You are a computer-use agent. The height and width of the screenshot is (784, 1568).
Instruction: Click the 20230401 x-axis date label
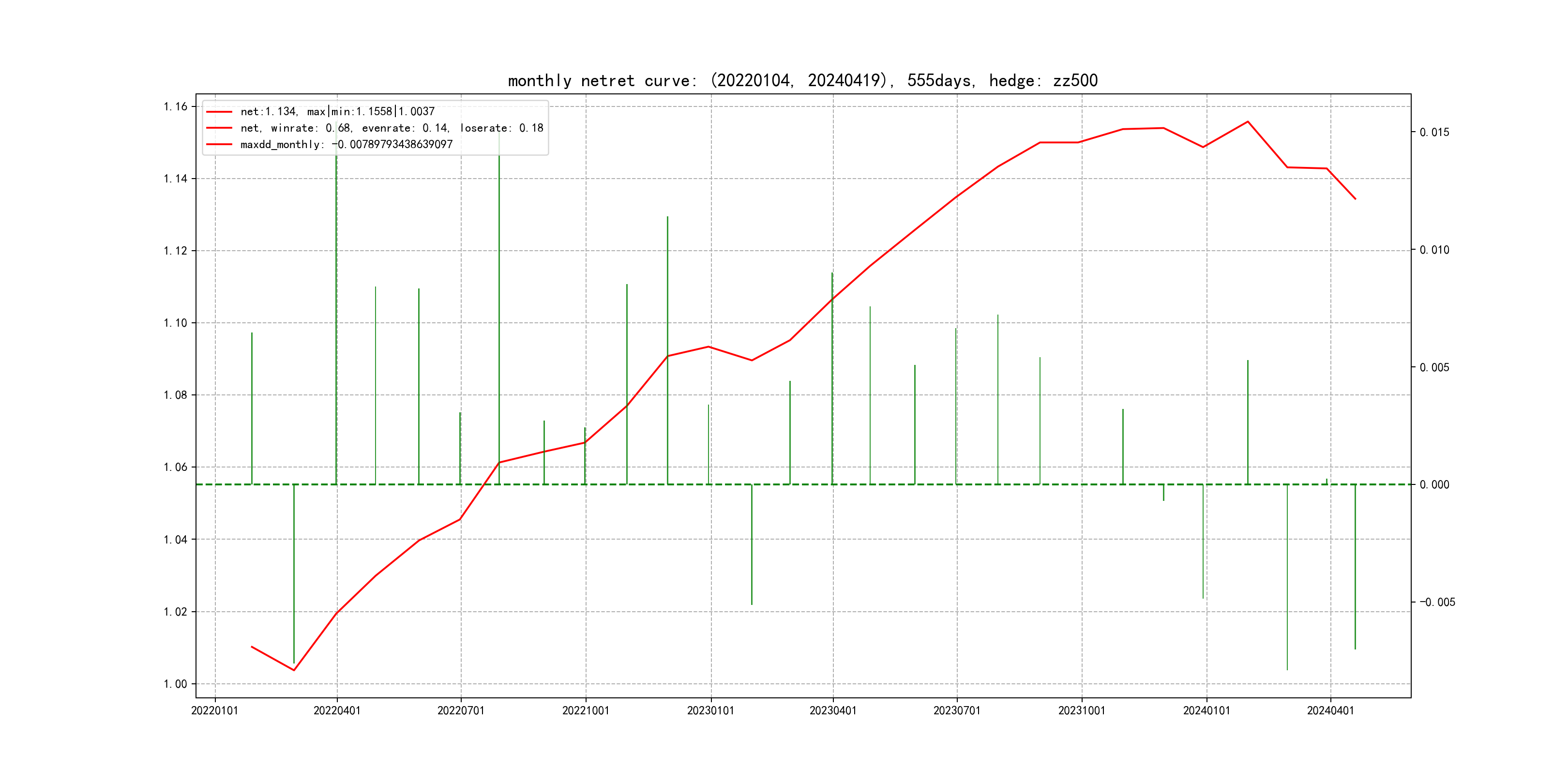coord(833,710)
